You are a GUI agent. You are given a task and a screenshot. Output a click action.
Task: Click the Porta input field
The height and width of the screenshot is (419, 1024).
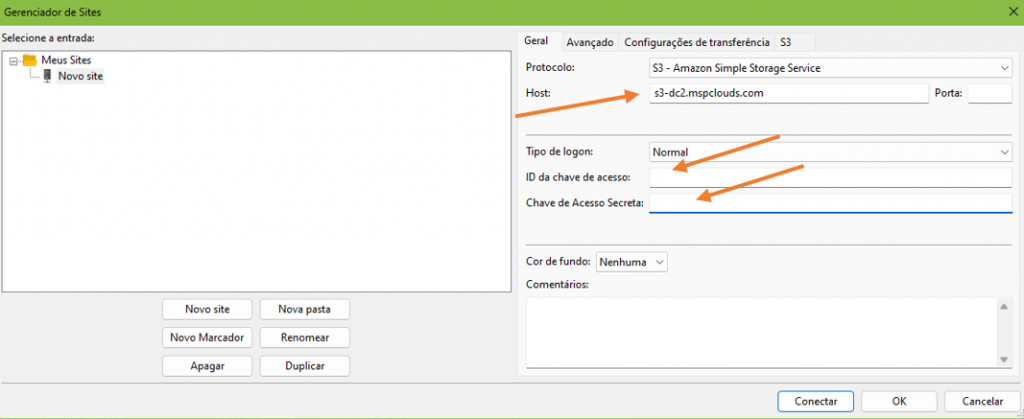click(990, 93)
